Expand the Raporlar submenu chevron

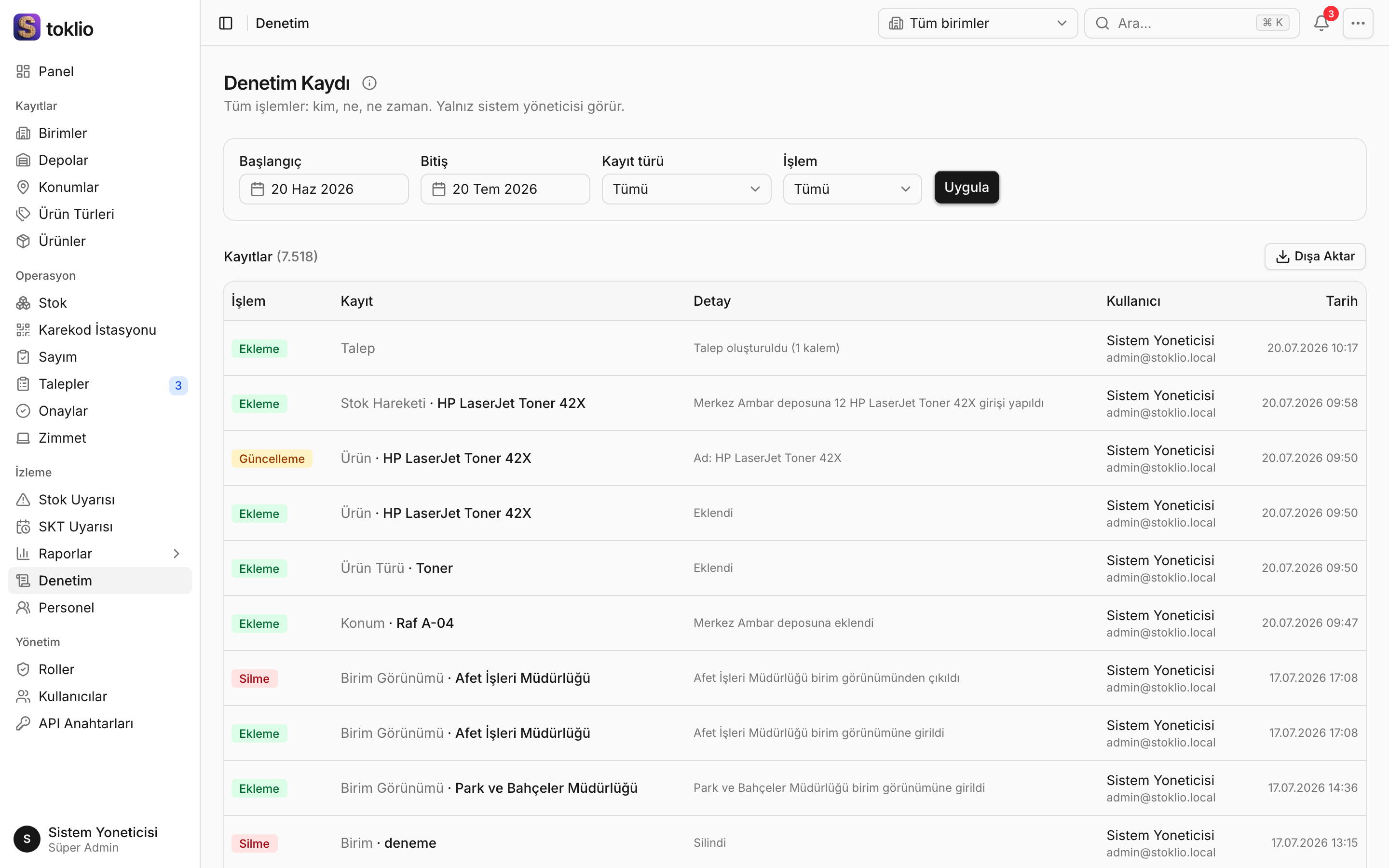(x=176, y=554)
